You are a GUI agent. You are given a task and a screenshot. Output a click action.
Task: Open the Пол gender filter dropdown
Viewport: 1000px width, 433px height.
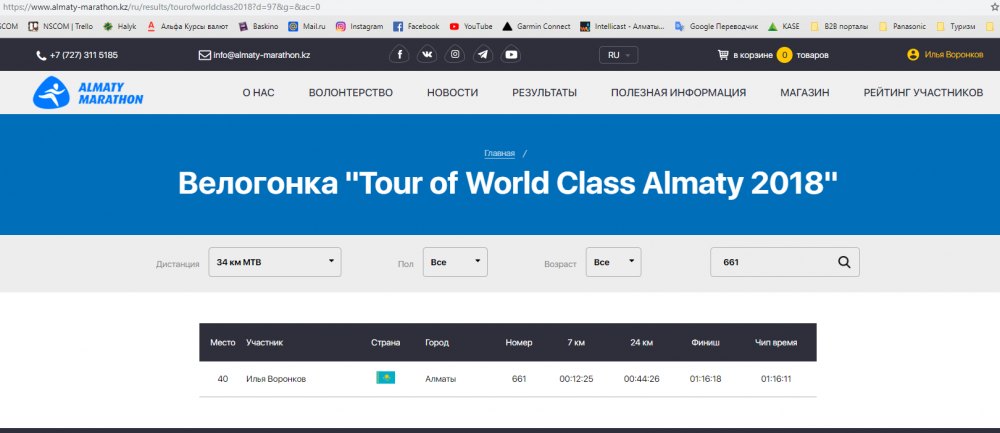[455, 262]
